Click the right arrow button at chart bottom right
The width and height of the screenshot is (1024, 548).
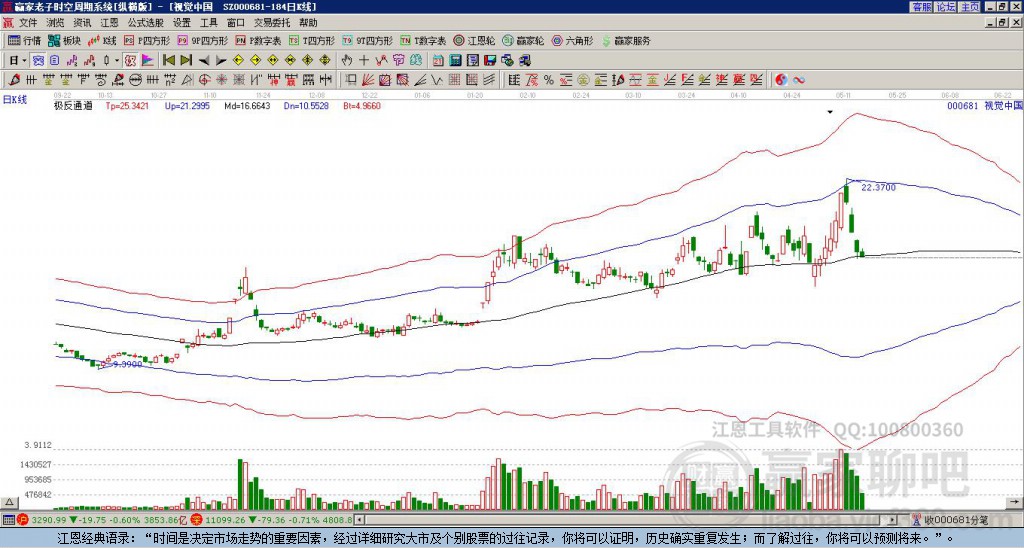pyautogui.click(x=1015, y=502)
